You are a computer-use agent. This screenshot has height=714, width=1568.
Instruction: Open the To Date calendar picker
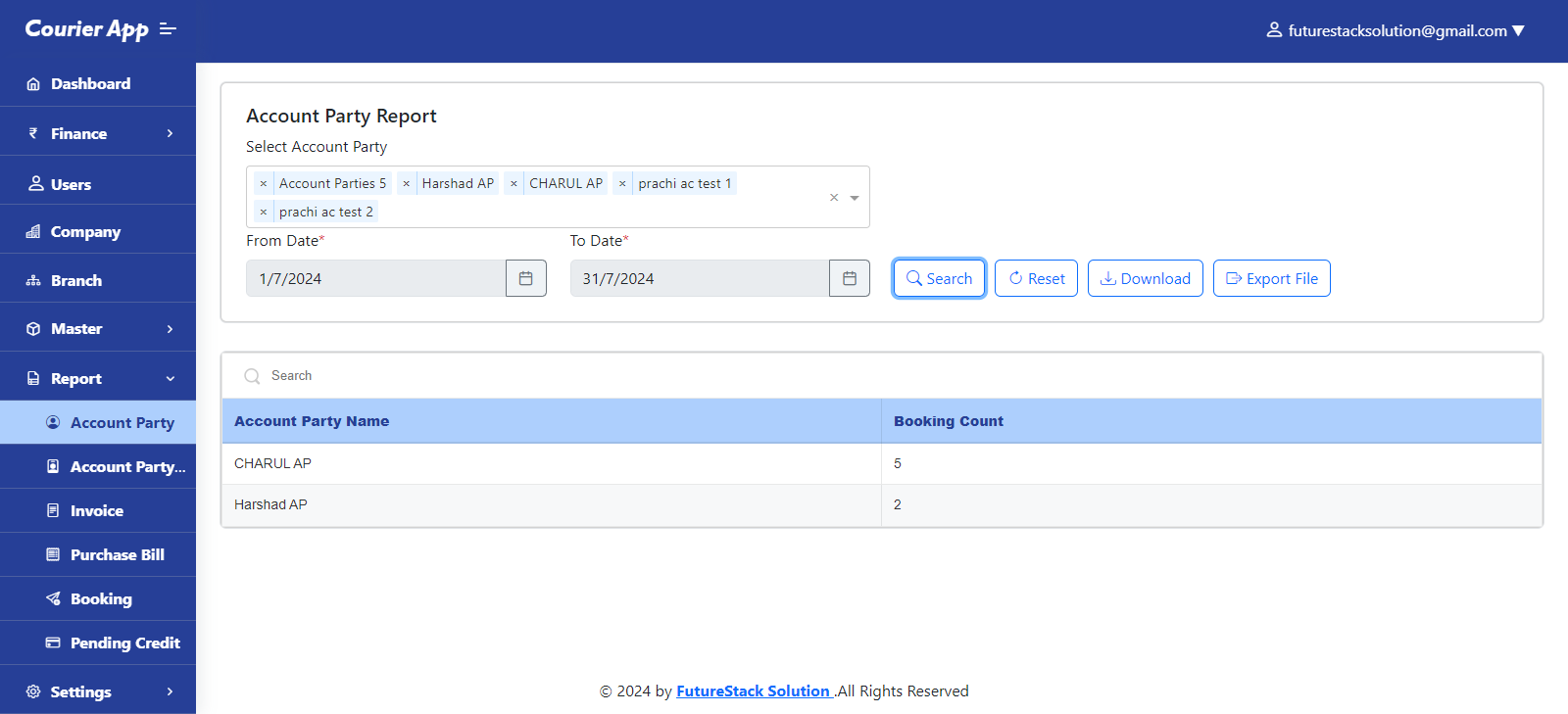tap(850, 278)
